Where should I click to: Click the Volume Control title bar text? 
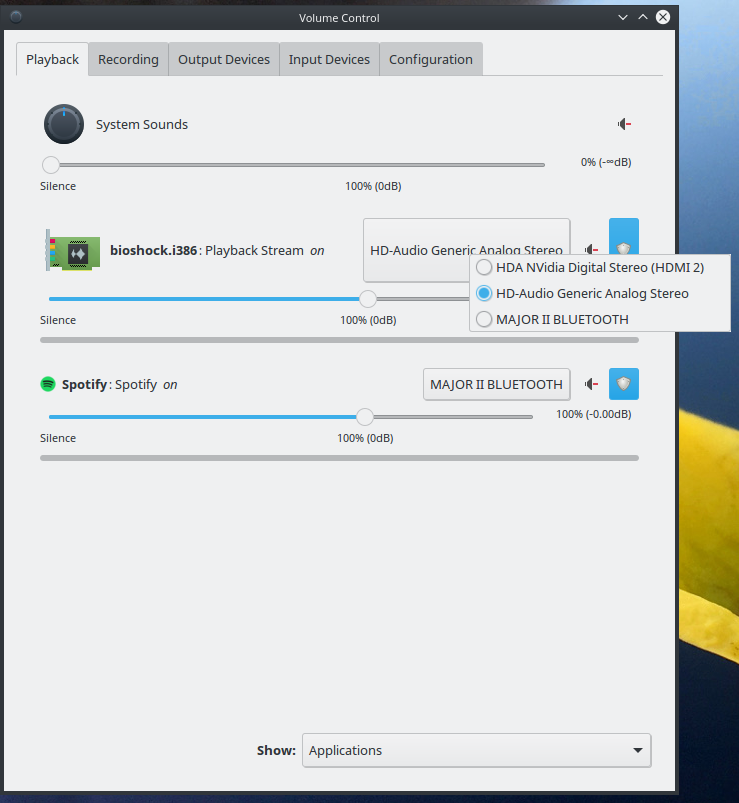tap(339, 18)
